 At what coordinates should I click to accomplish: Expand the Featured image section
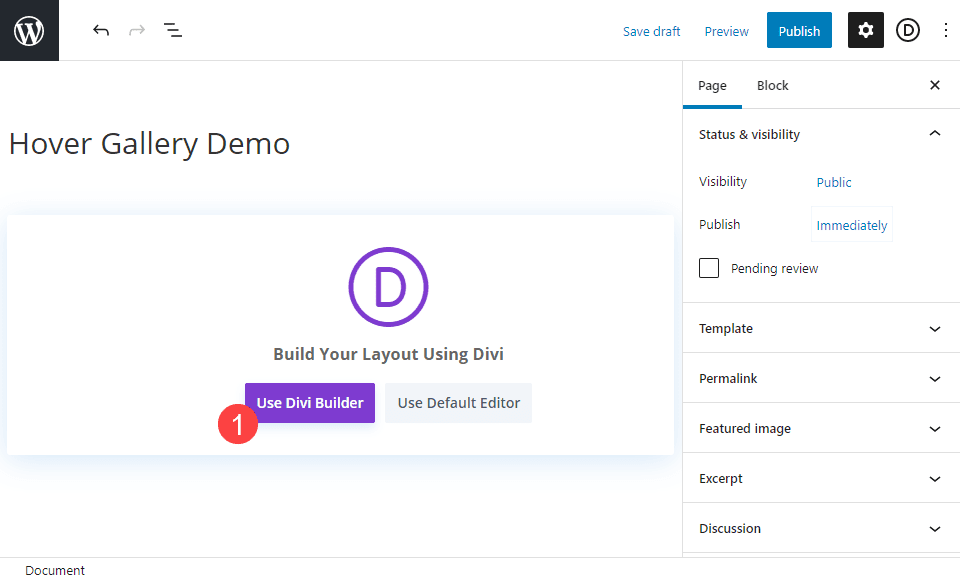(x=935, y=428)
